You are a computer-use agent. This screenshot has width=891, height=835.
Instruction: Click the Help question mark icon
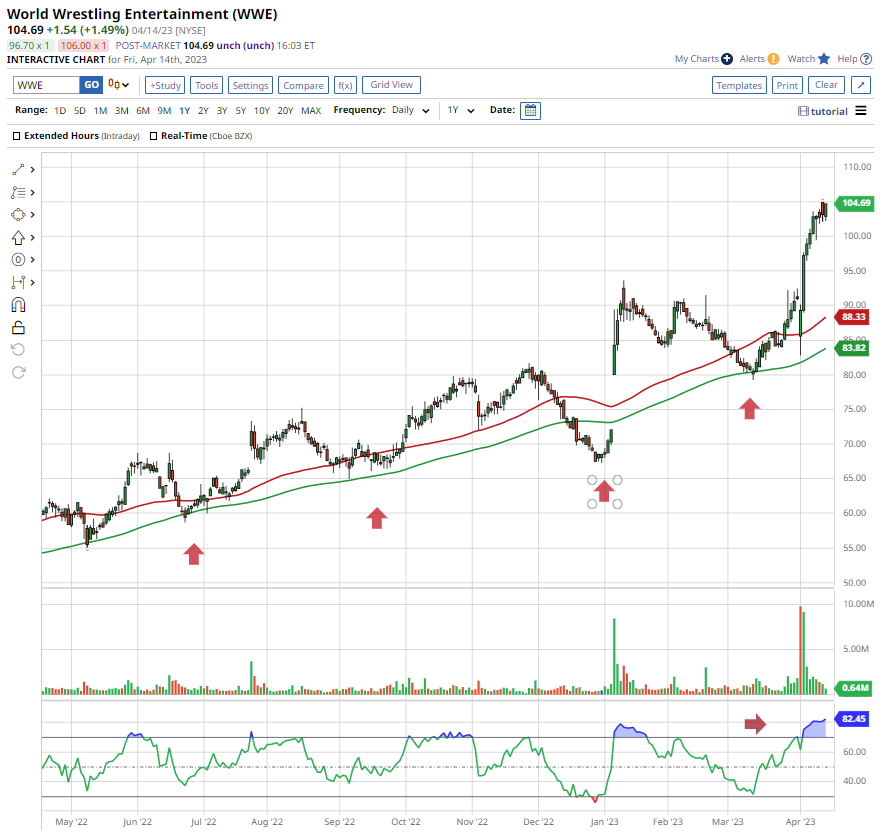(x=866, y=59)
